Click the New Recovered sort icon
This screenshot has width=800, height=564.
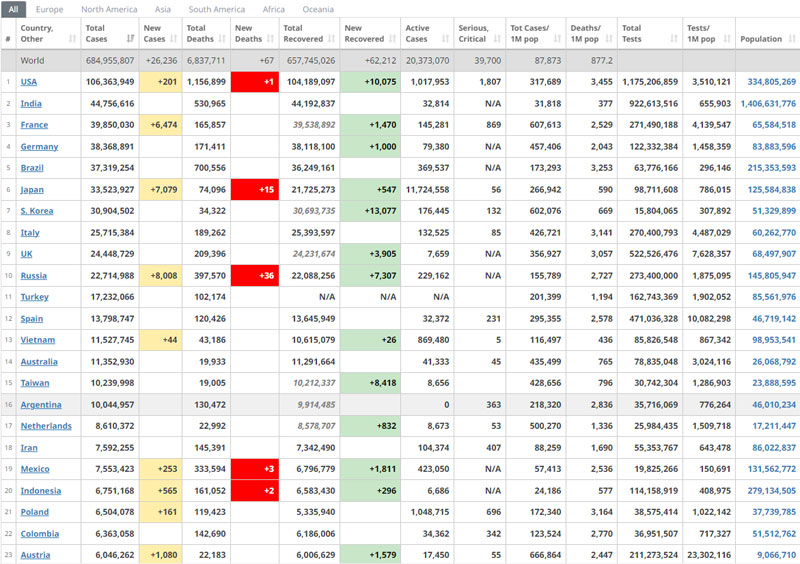click(x=392, y=39)
